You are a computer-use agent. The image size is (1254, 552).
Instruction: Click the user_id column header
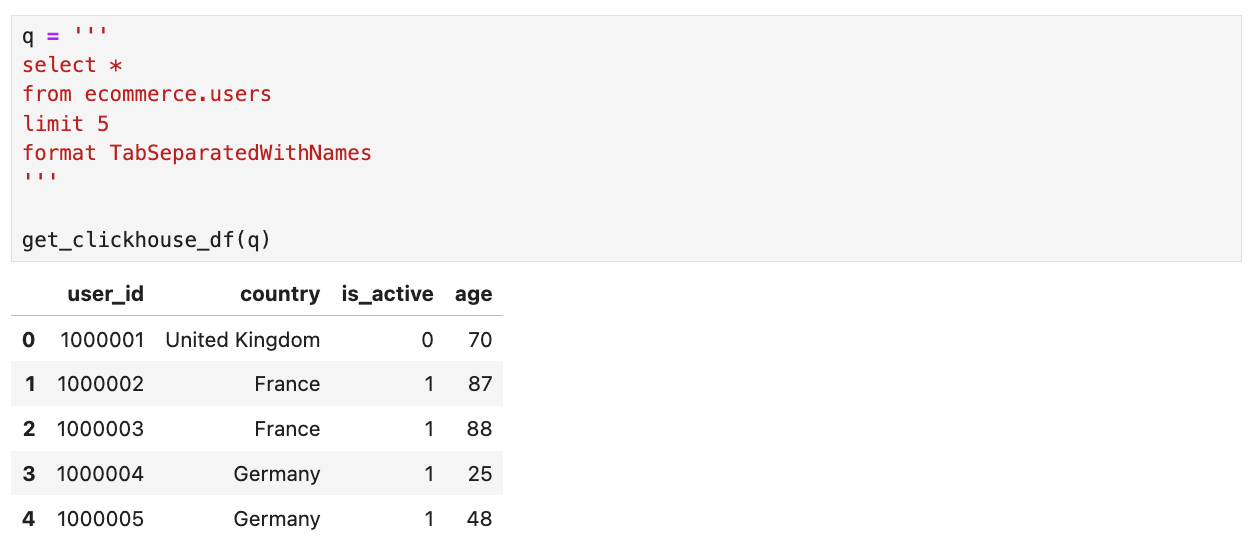105,294
